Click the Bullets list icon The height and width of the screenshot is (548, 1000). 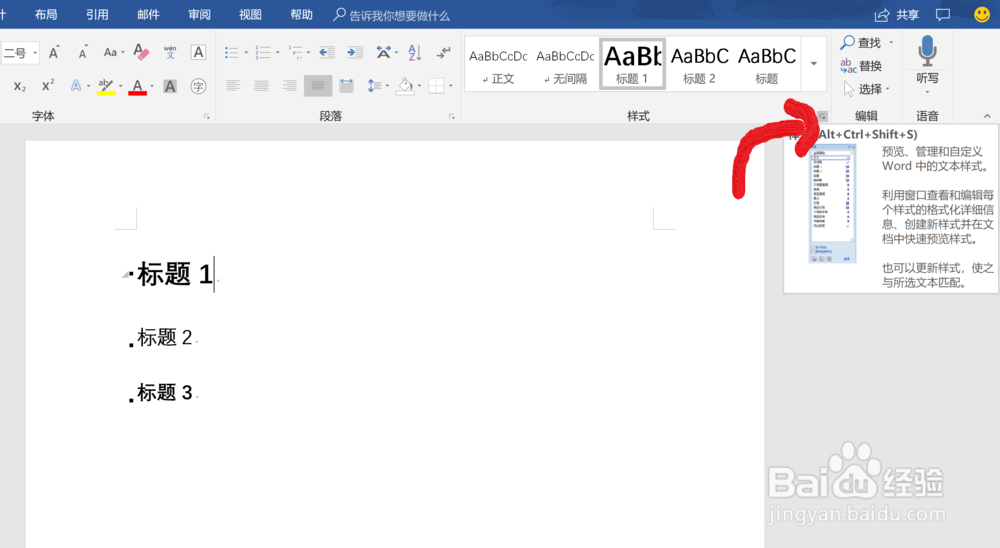[x=232, y=52]
